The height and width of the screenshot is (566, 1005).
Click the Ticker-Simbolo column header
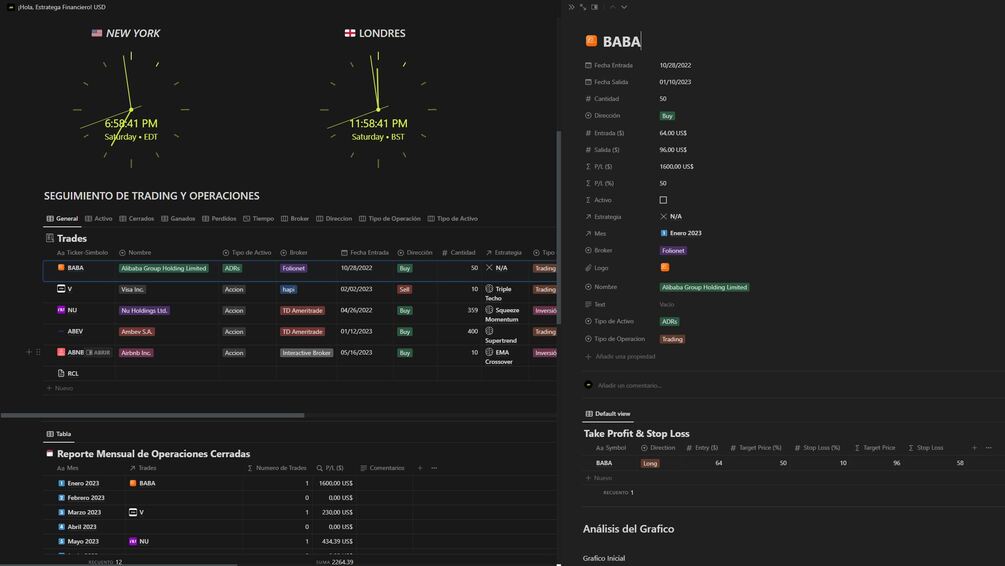(82, 253)
